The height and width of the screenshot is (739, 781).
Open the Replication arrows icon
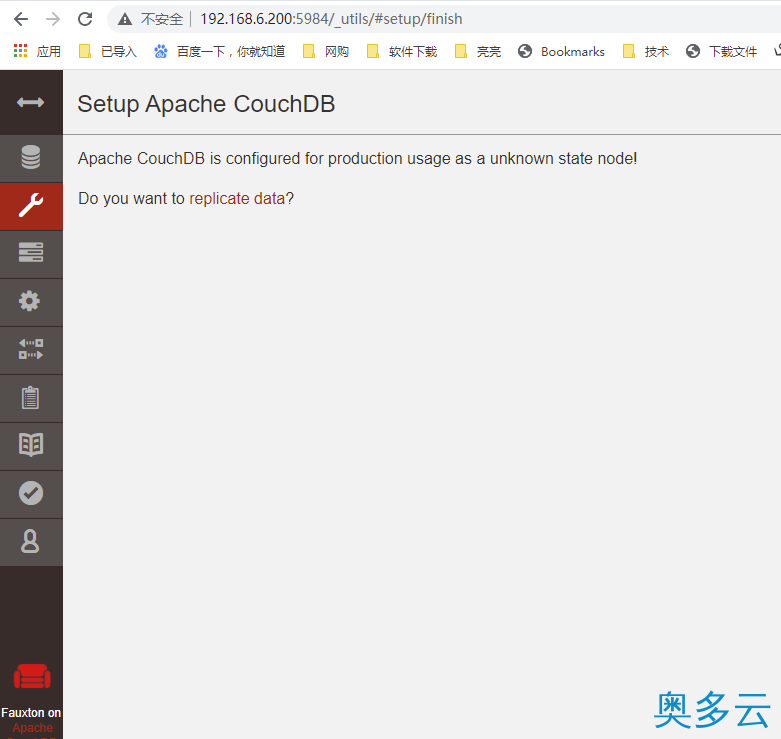point(31,350)
